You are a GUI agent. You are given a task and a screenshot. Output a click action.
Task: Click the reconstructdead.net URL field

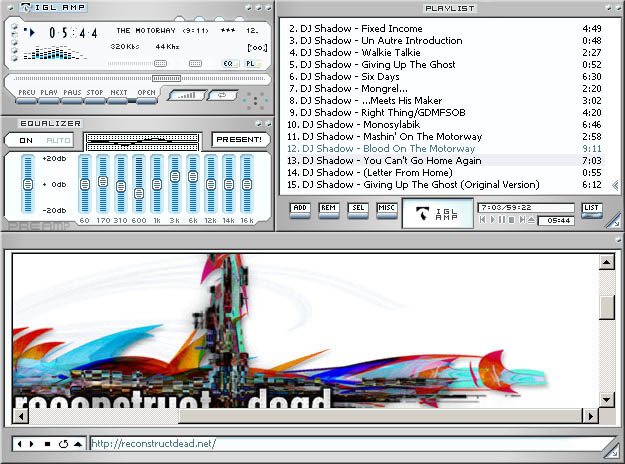[x=351, y=444]
